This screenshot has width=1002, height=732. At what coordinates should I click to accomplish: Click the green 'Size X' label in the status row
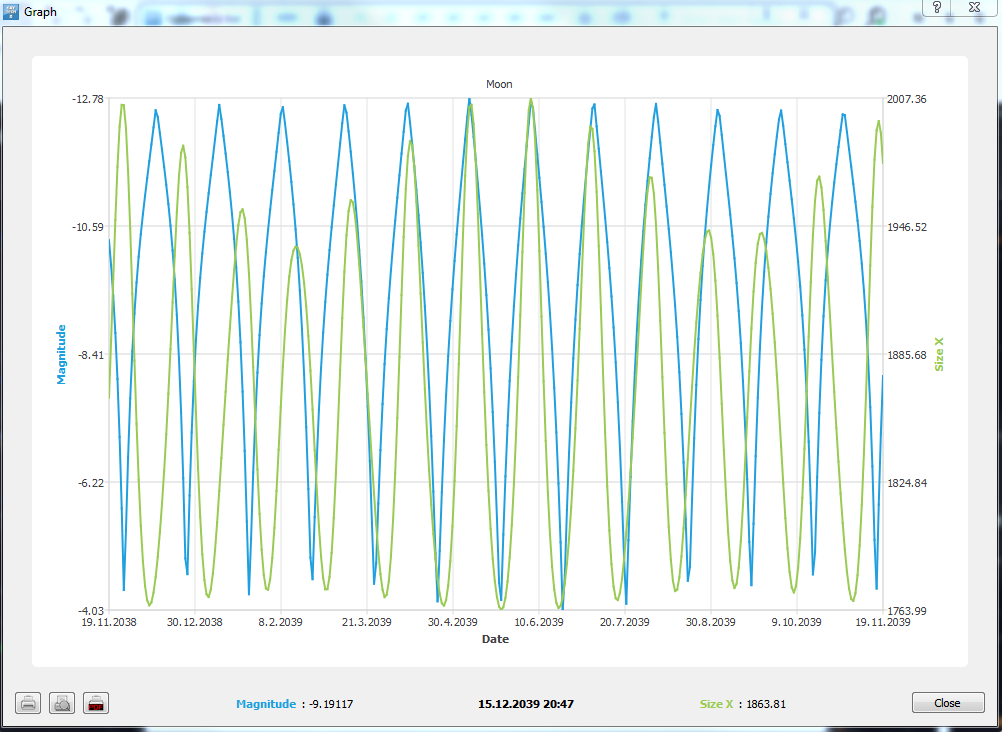(716, 704)
